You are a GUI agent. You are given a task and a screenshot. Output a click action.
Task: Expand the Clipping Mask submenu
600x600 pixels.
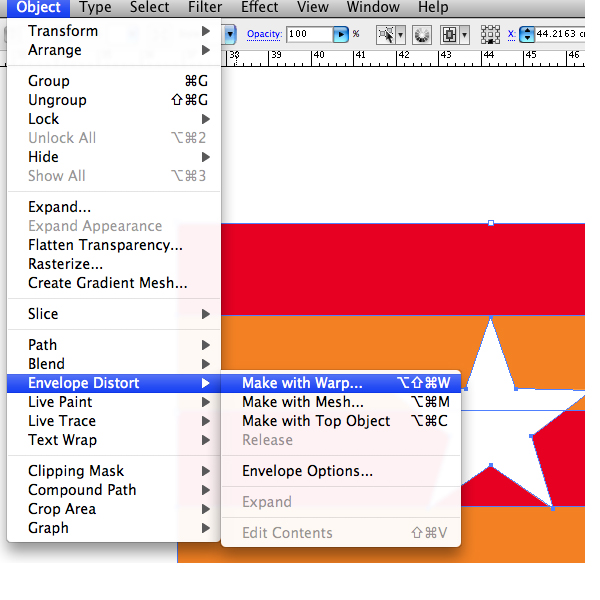pyautogui.click(x=114, y=471)
